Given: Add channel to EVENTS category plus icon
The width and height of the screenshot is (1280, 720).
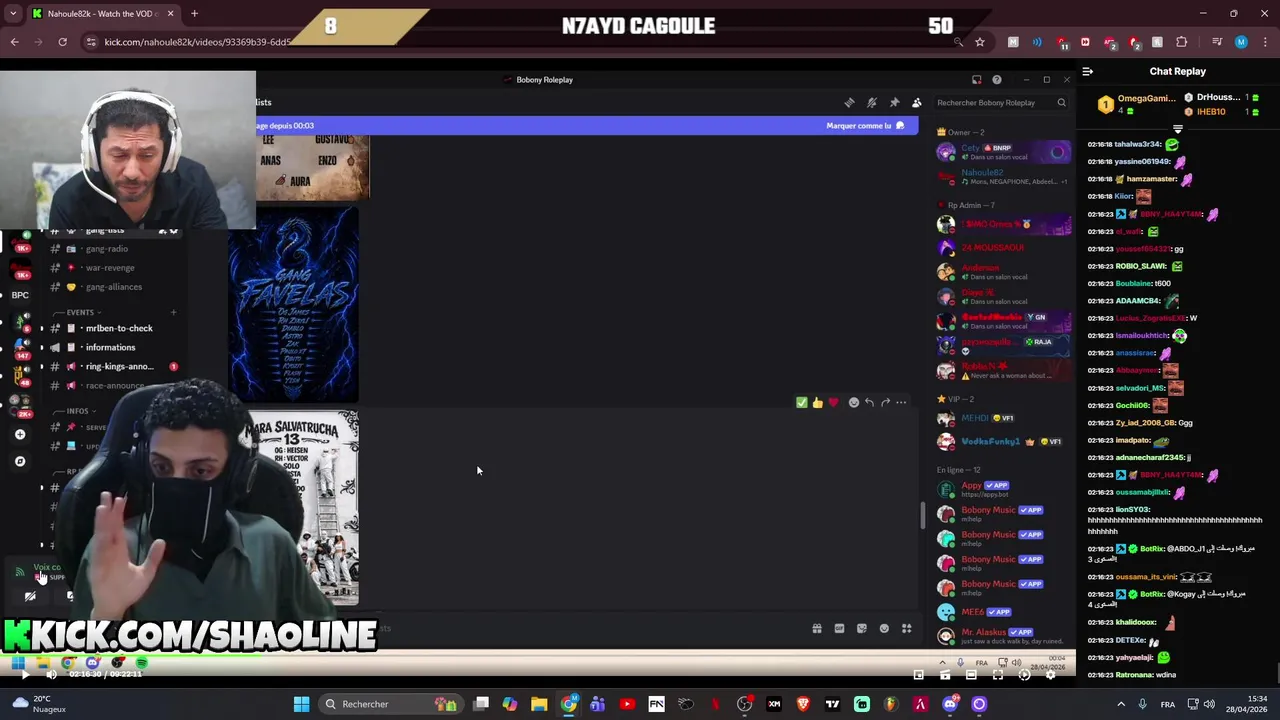Looking at the screenshot, I should click(x=173, y=312).
